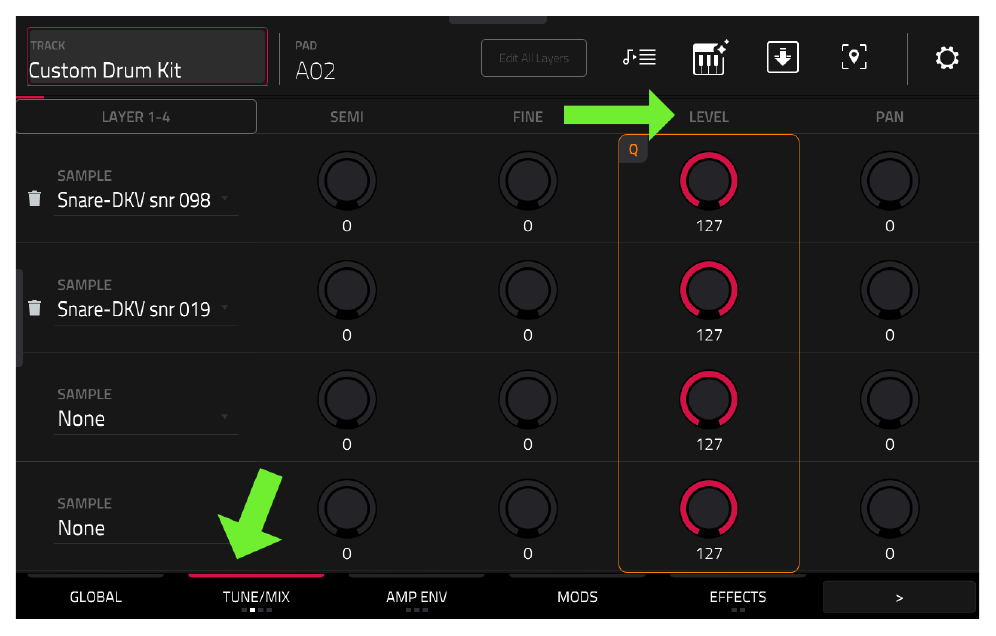The image size is (996, 636).
Task: Switch to the AMP ENV tab
Action: coord(417,597)
